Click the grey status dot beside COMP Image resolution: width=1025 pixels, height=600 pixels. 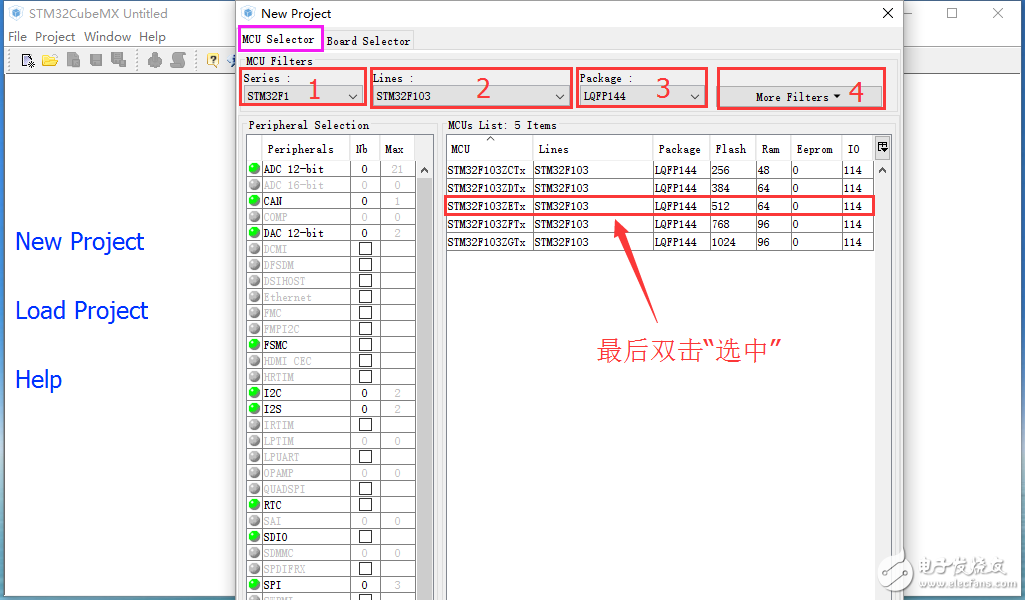[254, 216]
